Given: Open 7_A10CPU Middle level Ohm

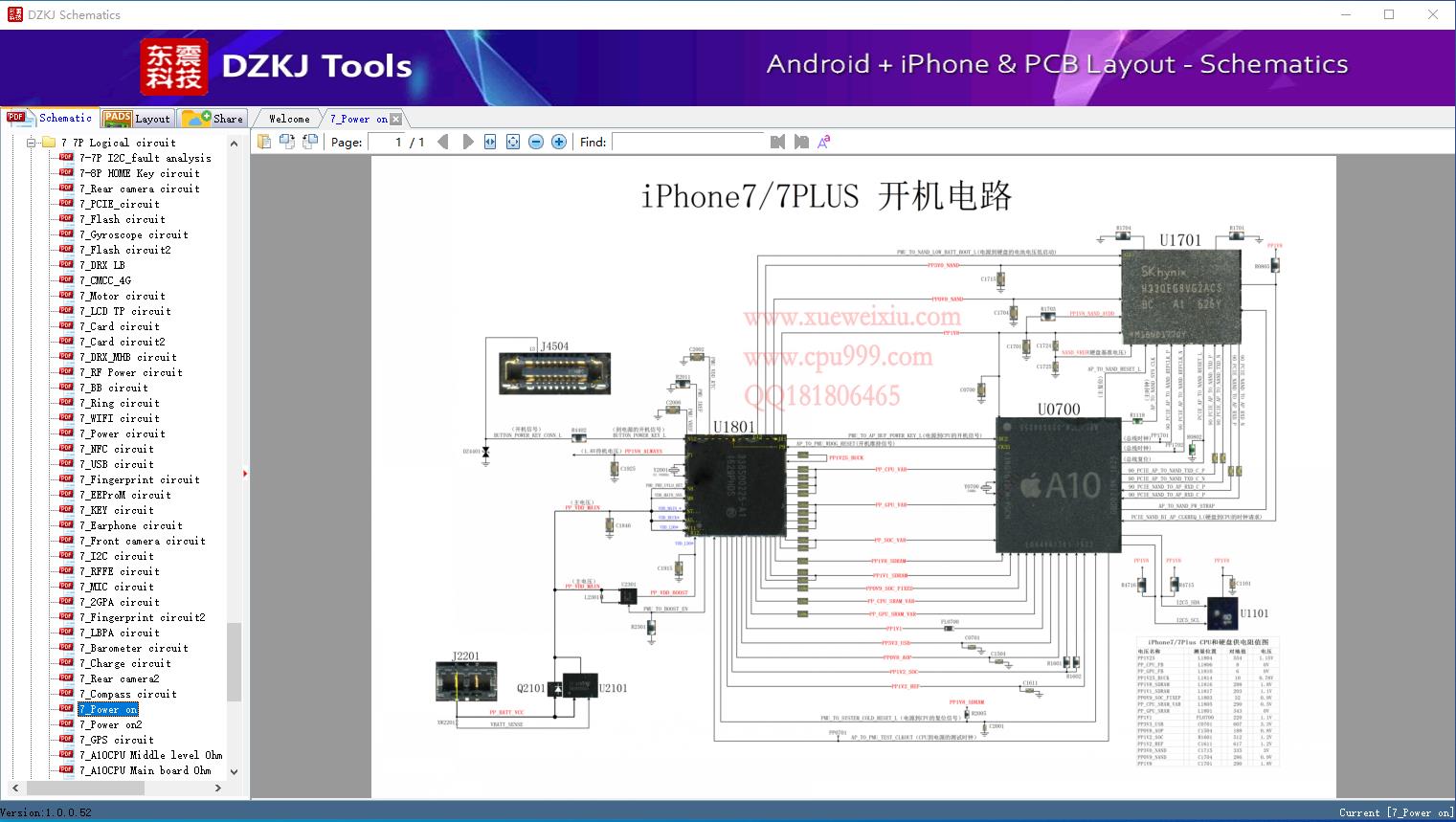Looking at the screenshot, I should point(151,755).
